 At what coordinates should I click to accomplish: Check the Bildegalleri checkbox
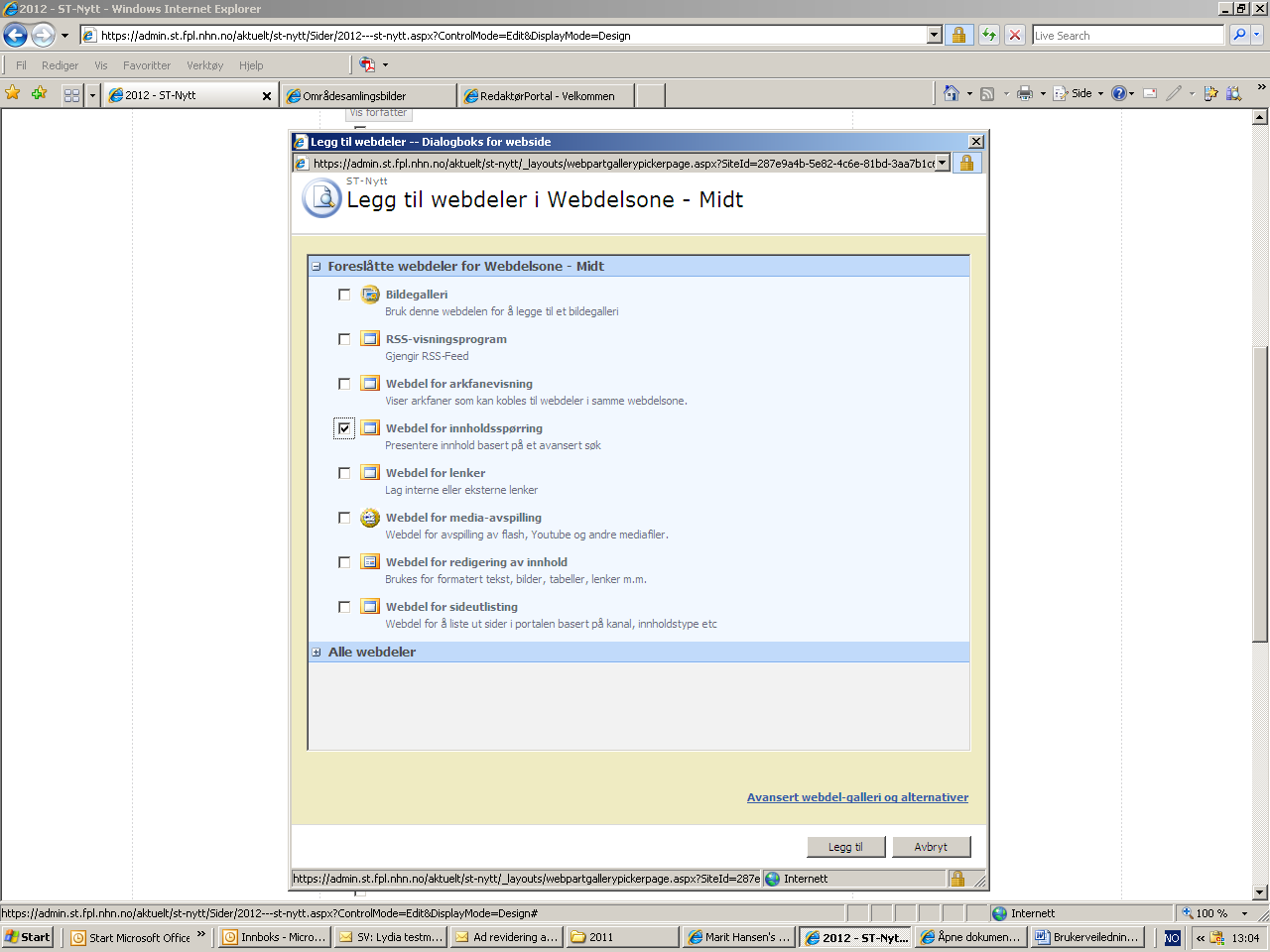(344, 295)
